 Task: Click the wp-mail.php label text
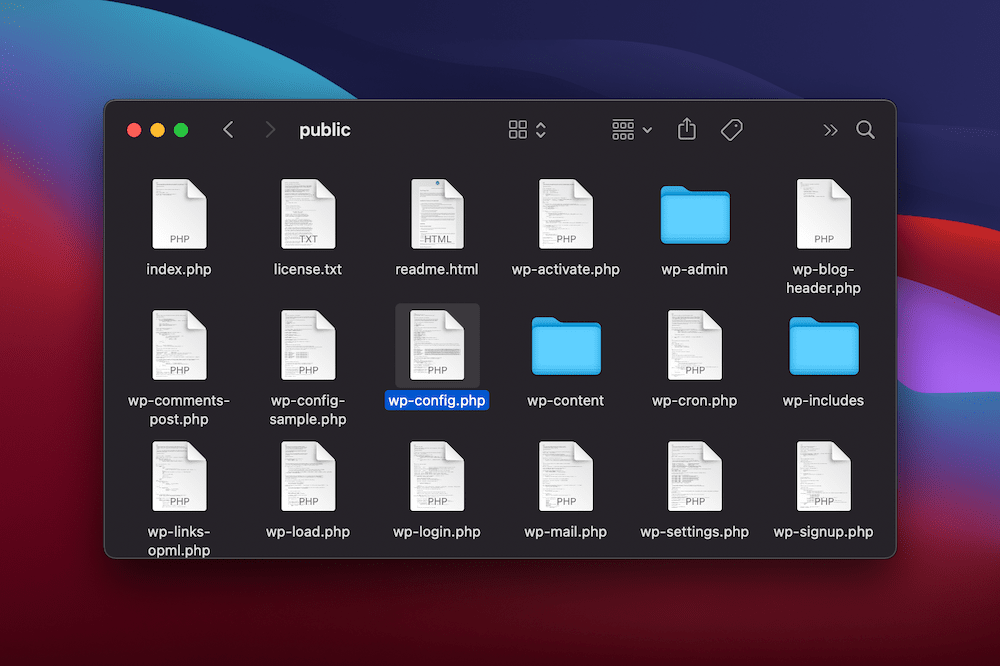[566, 532]
